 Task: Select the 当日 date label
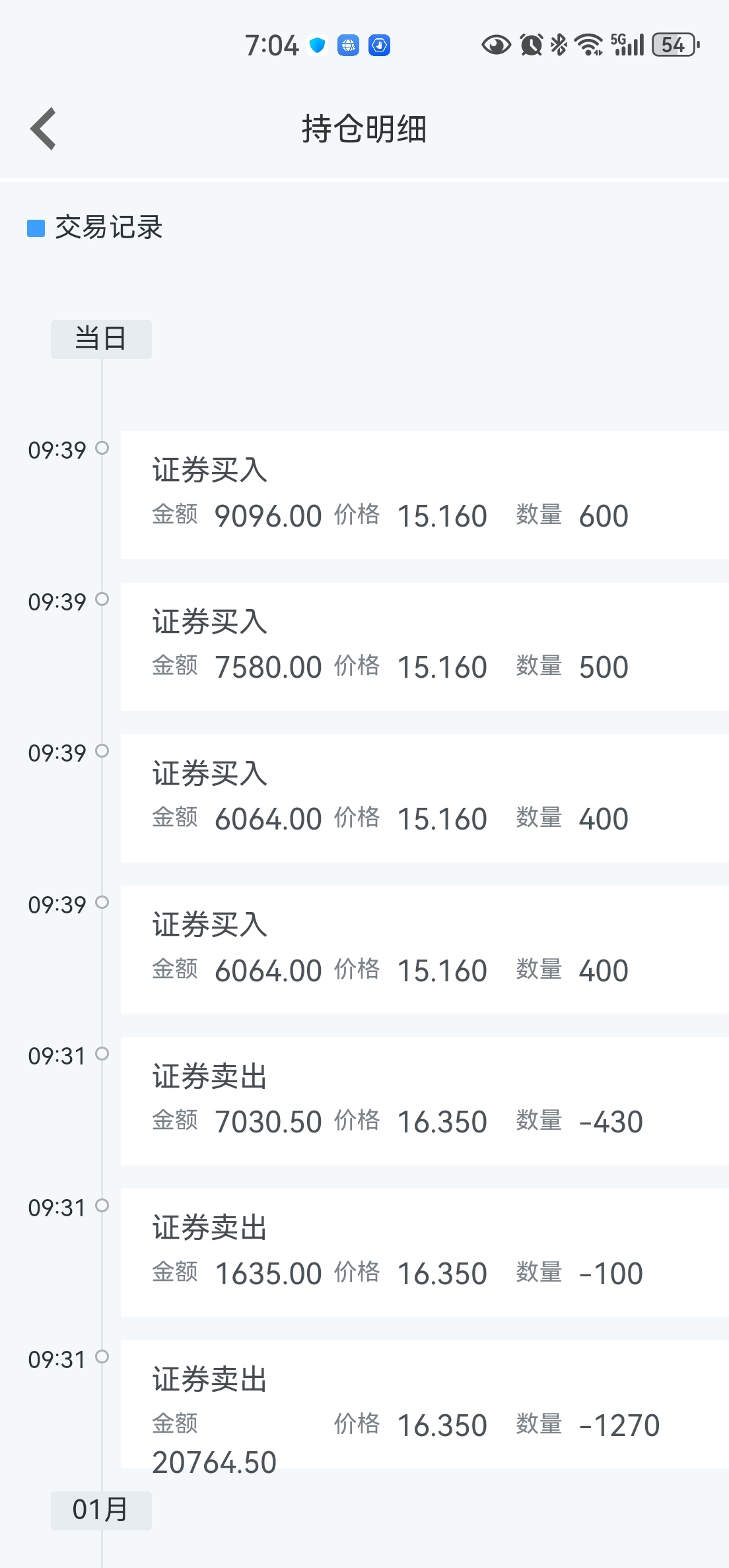101,339
